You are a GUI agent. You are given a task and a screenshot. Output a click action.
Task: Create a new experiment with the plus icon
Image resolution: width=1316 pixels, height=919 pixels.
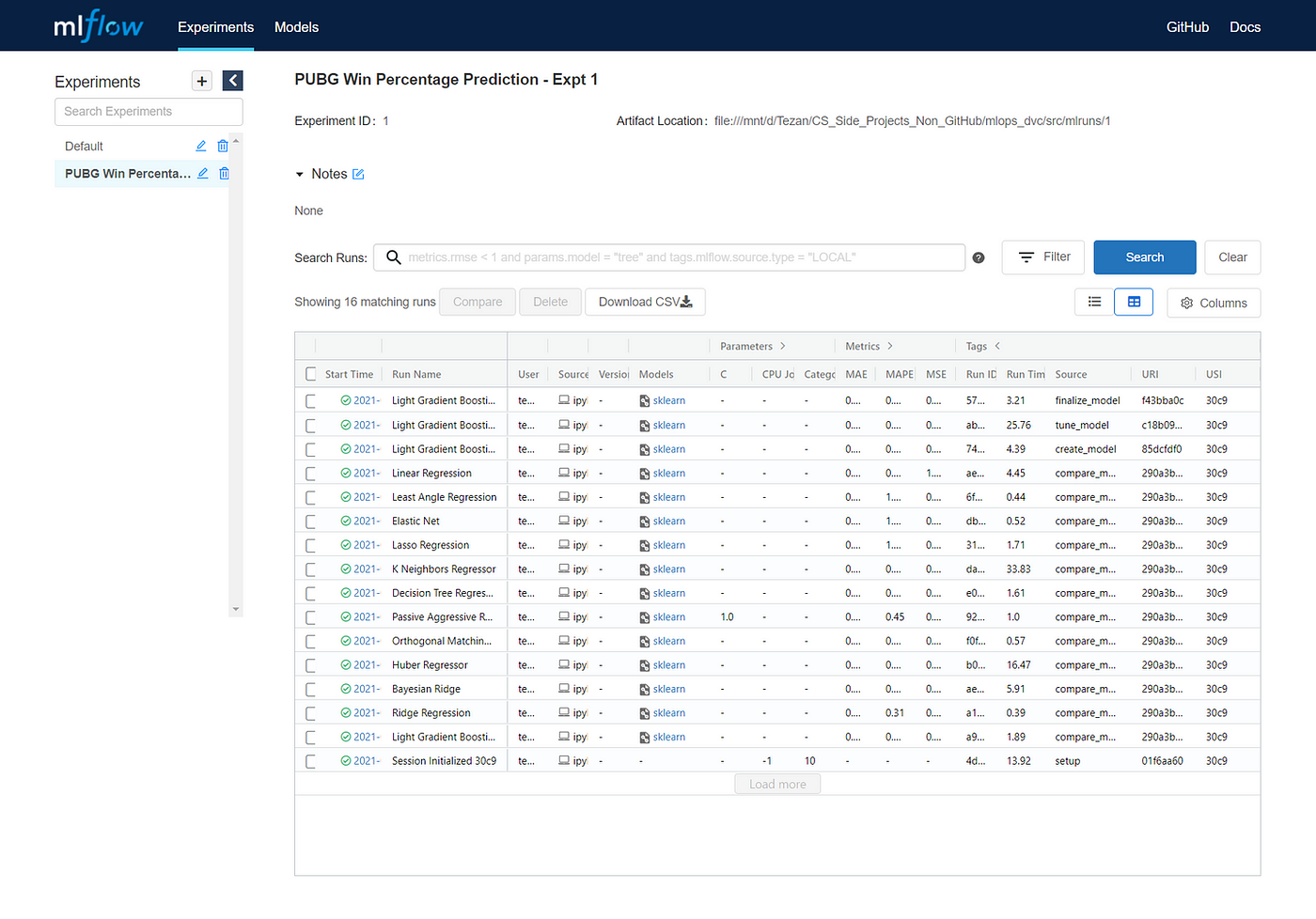(201, 81)
